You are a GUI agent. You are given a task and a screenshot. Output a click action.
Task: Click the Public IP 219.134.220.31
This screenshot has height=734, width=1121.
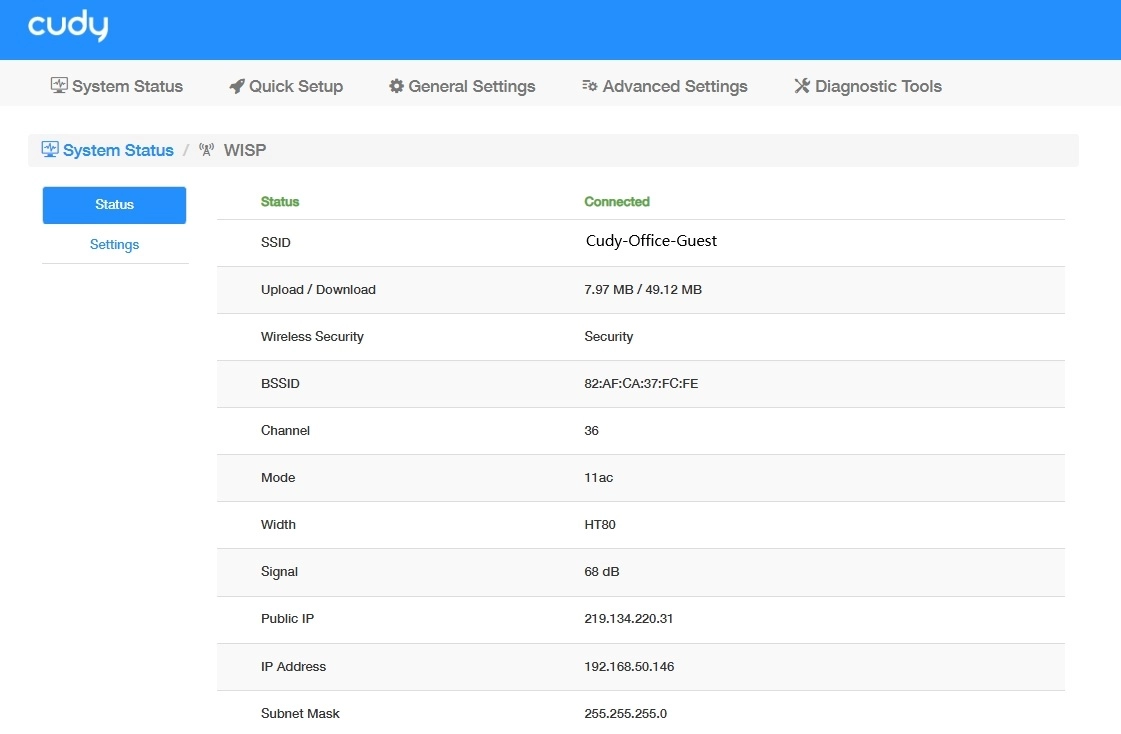point(628,619)
